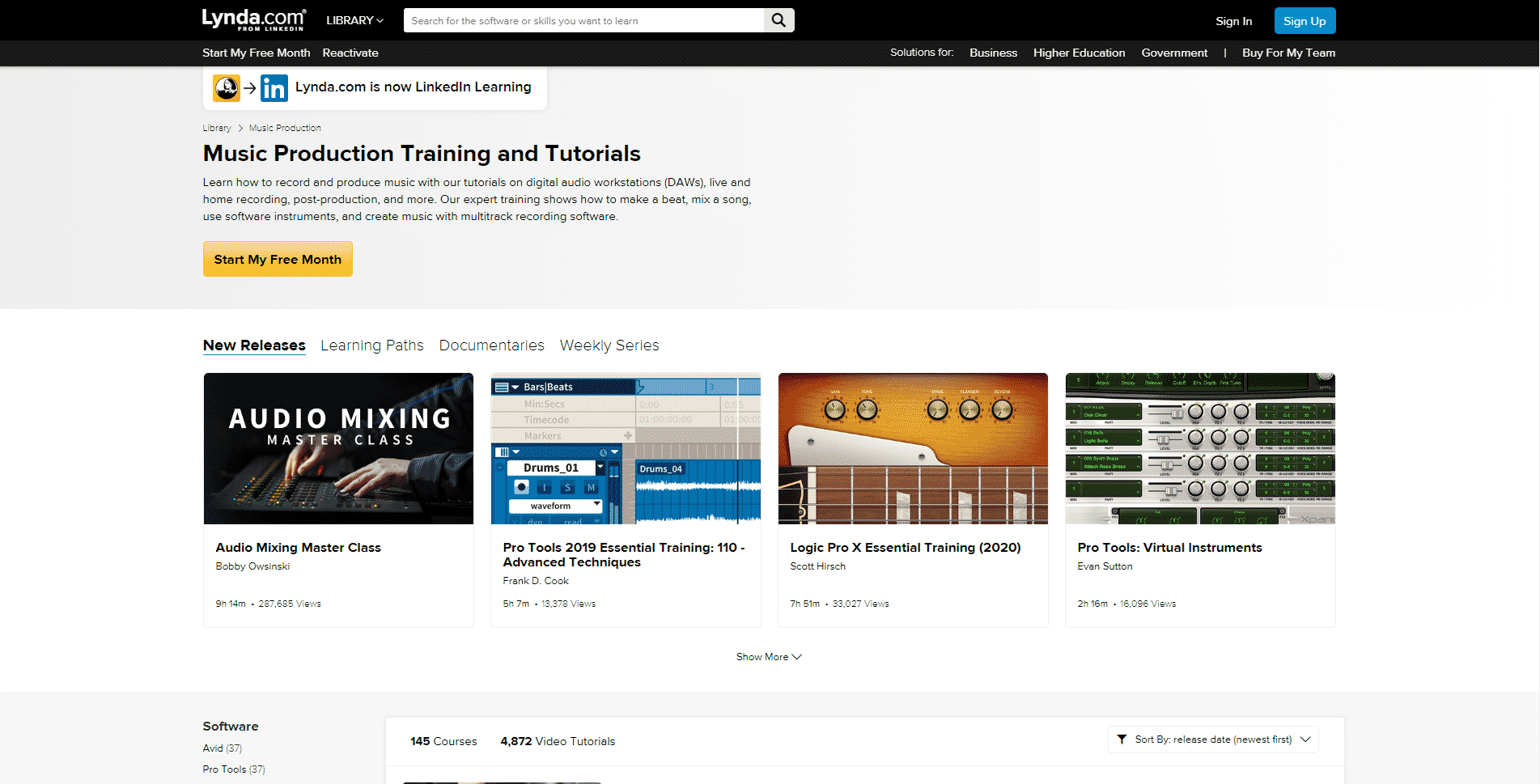Click 4,872 Video Tutorials count

(558, 741)
